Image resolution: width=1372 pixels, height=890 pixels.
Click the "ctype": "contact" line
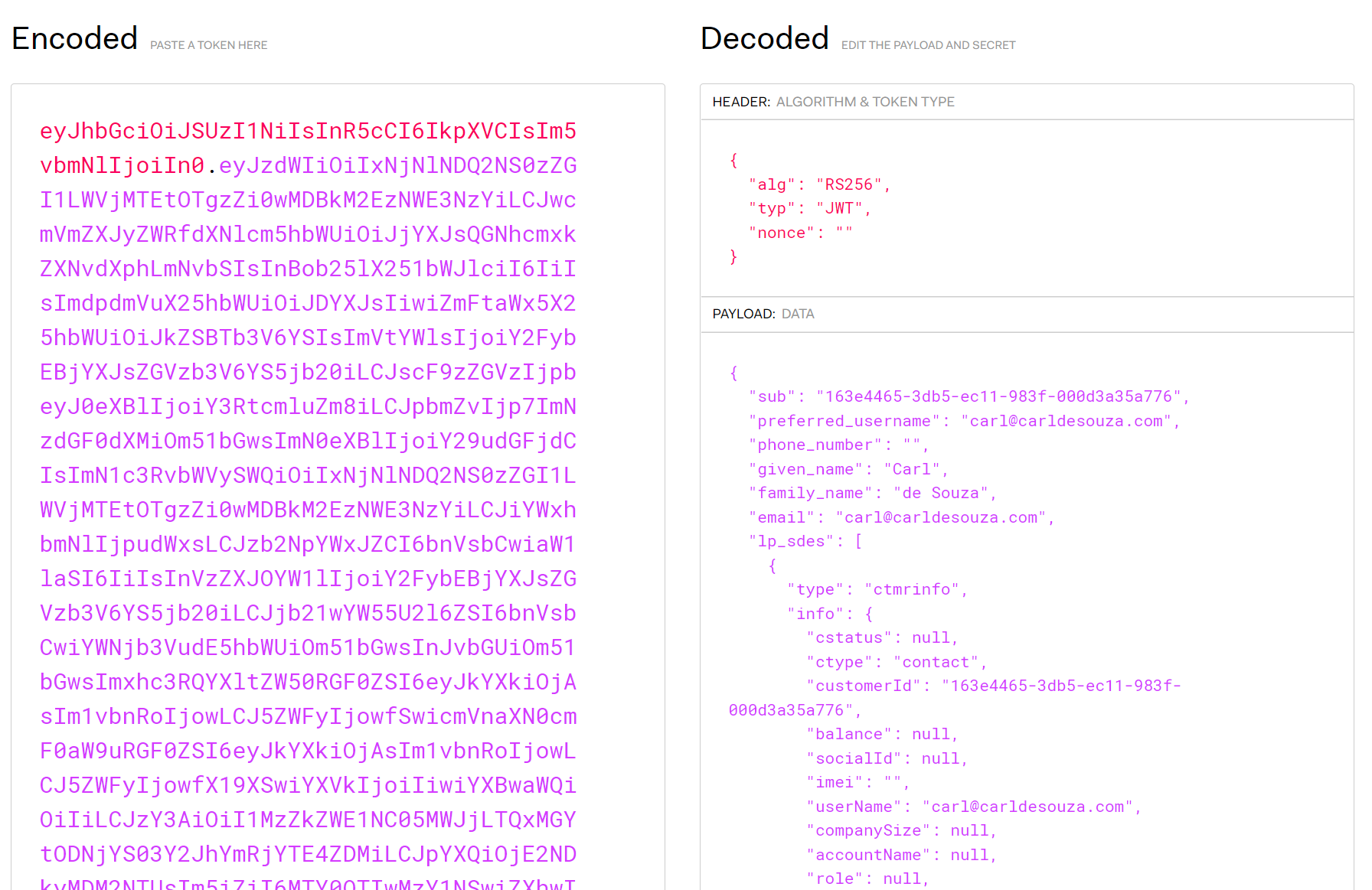click(897, 662)
